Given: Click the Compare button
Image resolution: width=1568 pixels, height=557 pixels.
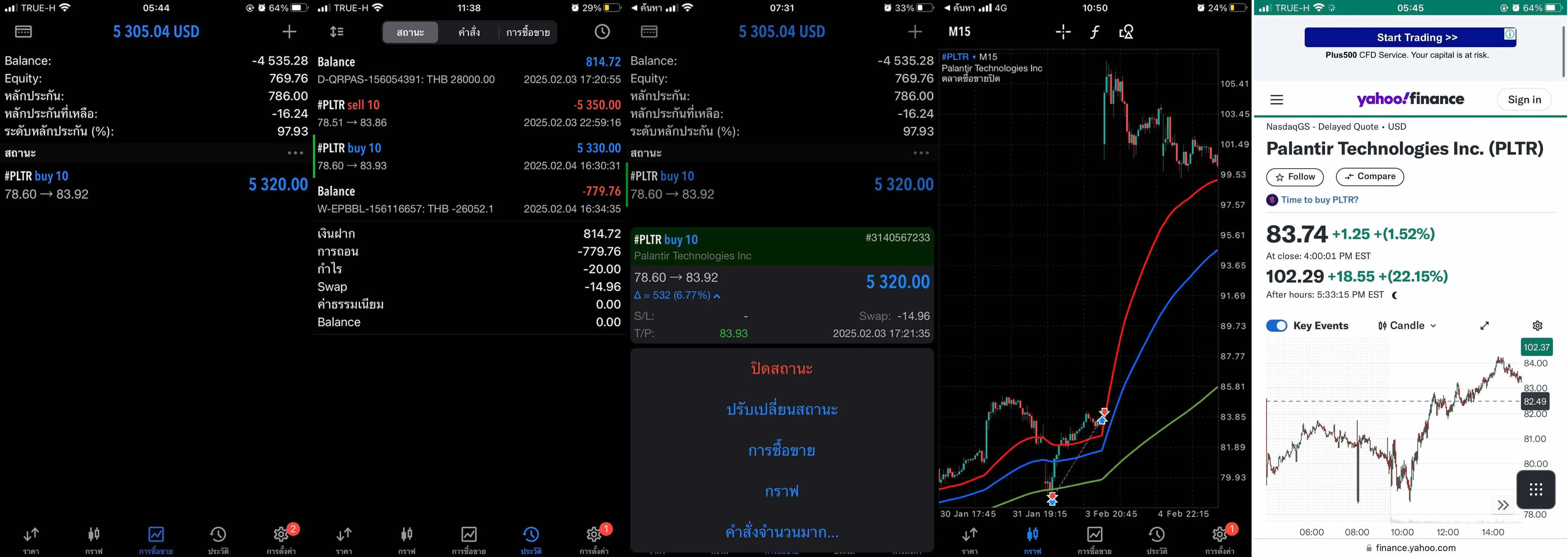Looking at the screenshot, I should click(1369, 177).
